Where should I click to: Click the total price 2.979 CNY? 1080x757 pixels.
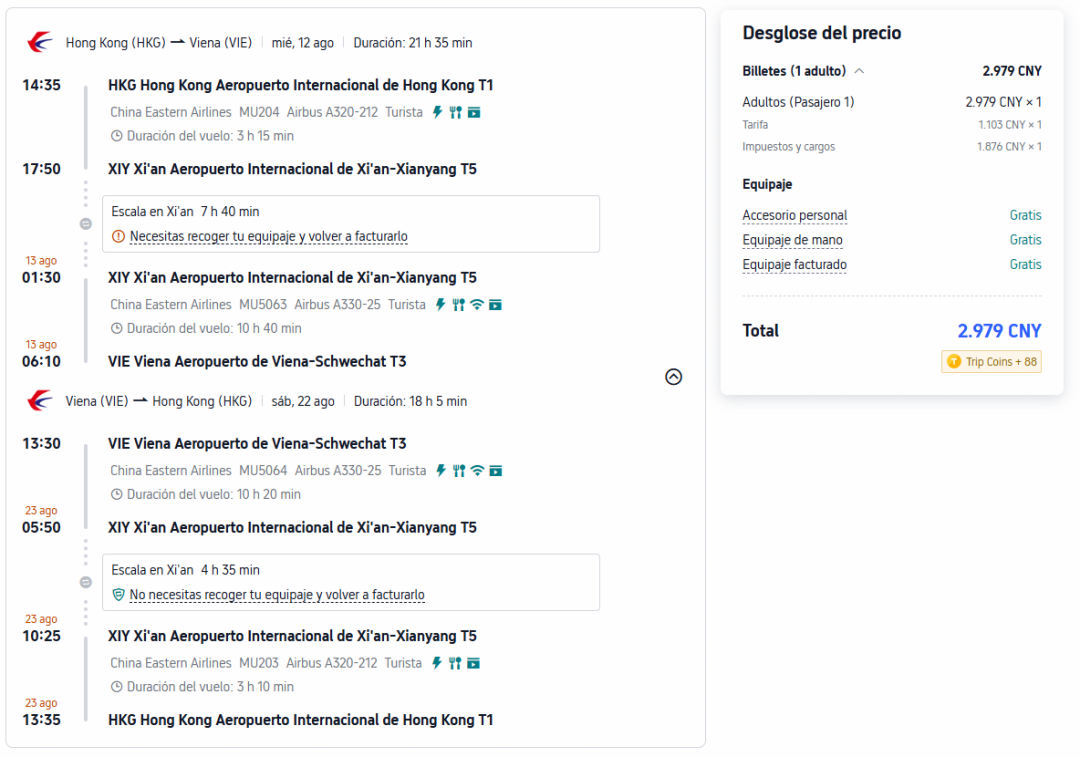point(999,331)
